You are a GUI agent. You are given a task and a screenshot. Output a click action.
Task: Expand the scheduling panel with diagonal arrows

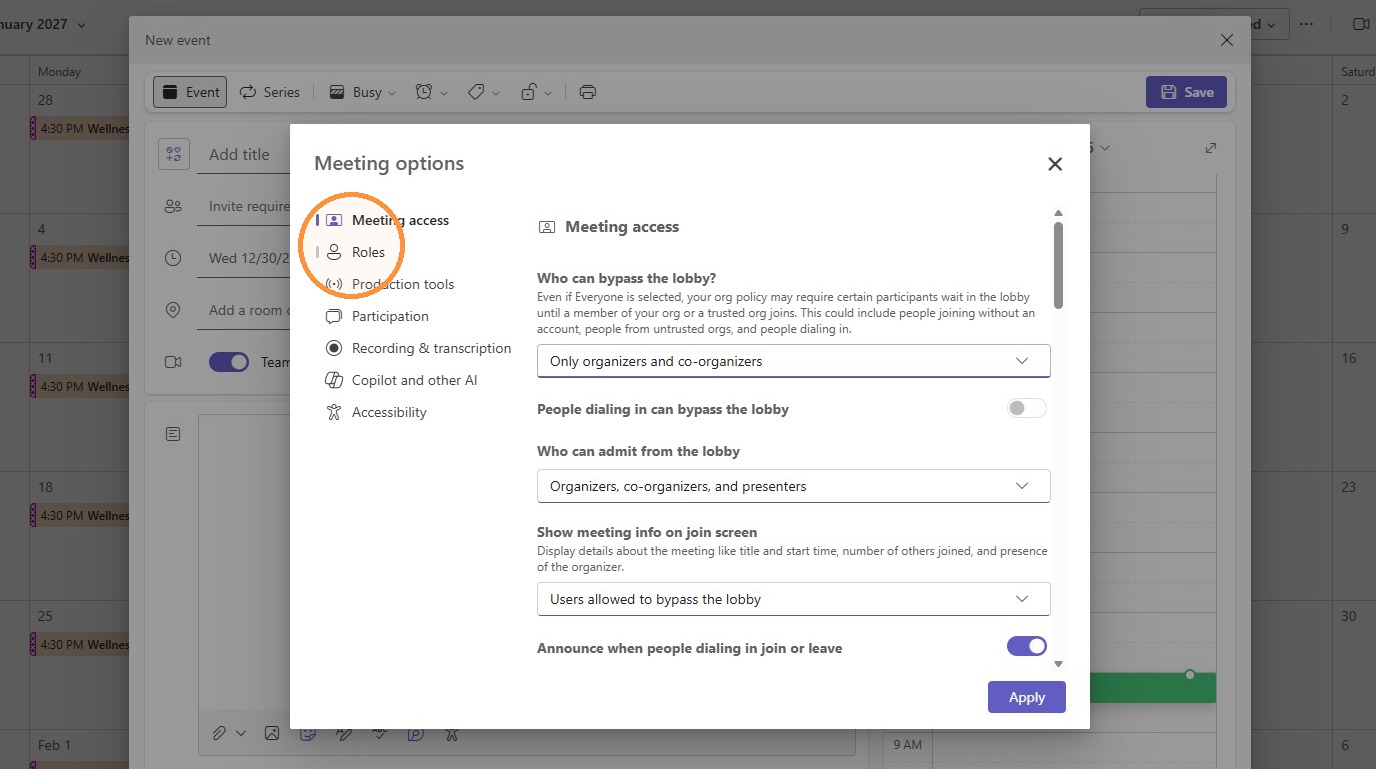click(1211, 148)
